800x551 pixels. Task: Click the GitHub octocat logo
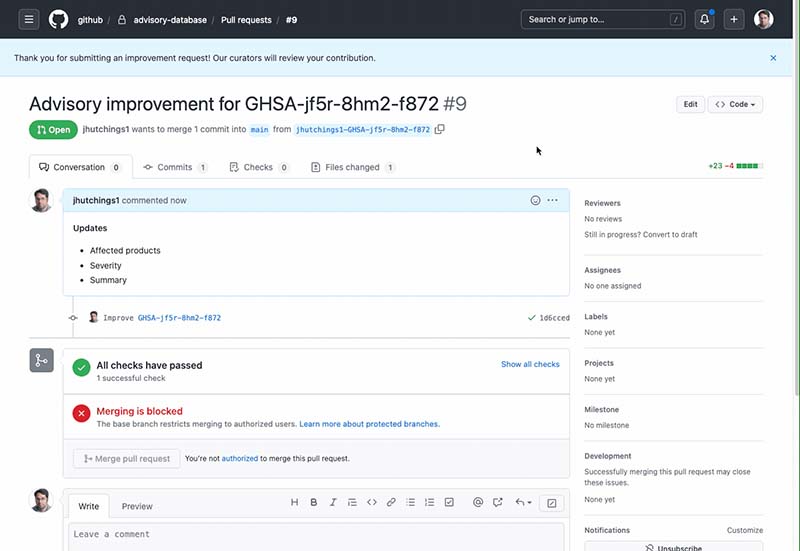(59, 19)
